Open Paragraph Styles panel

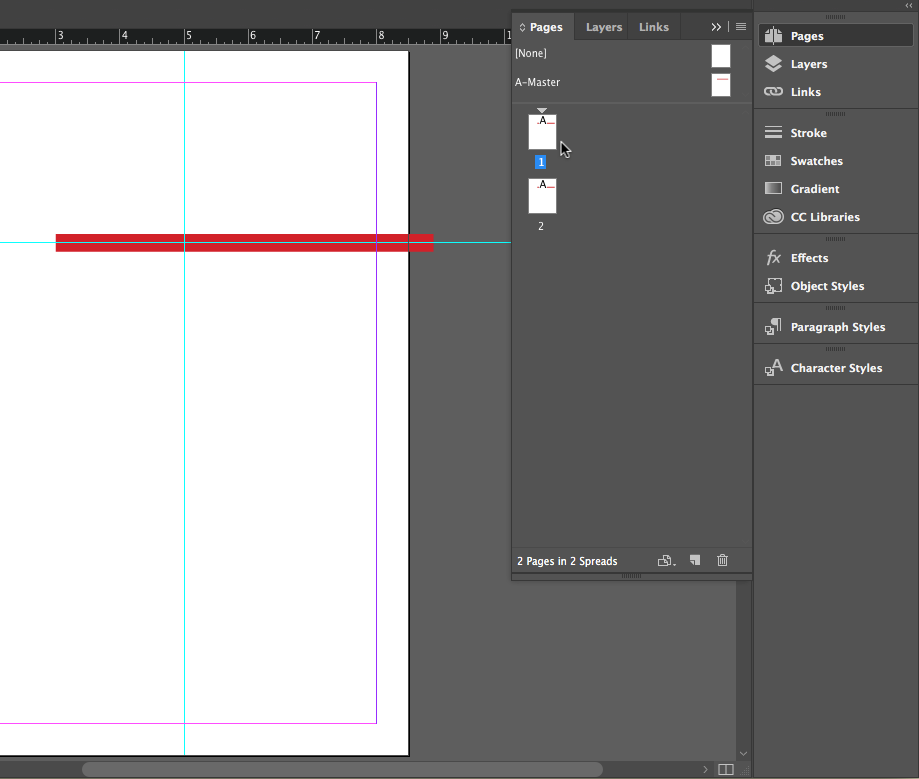pos(837,327)
